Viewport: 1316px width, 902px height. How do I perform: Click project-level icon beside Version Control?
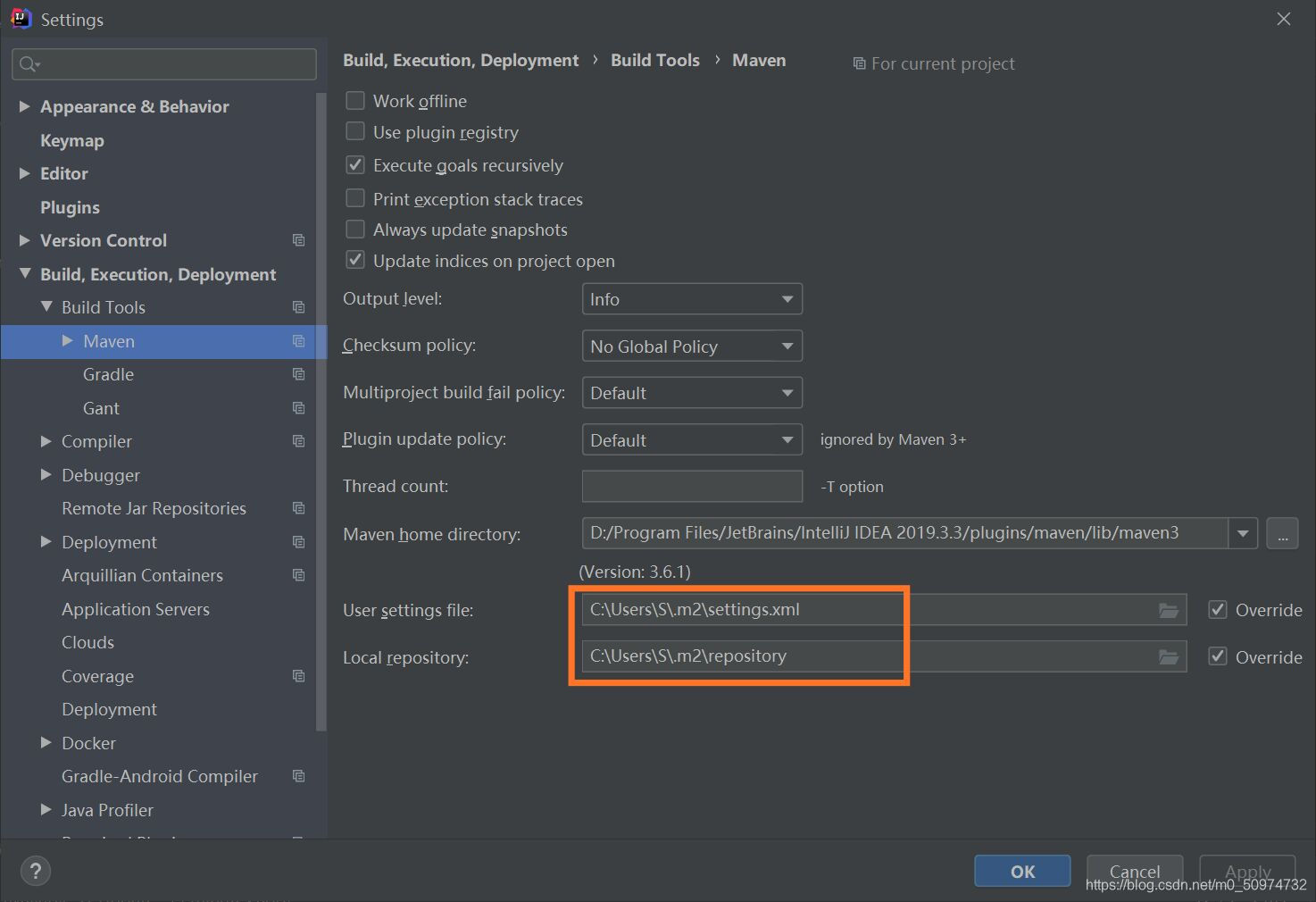pyautogui.click(x=298, y=240)
